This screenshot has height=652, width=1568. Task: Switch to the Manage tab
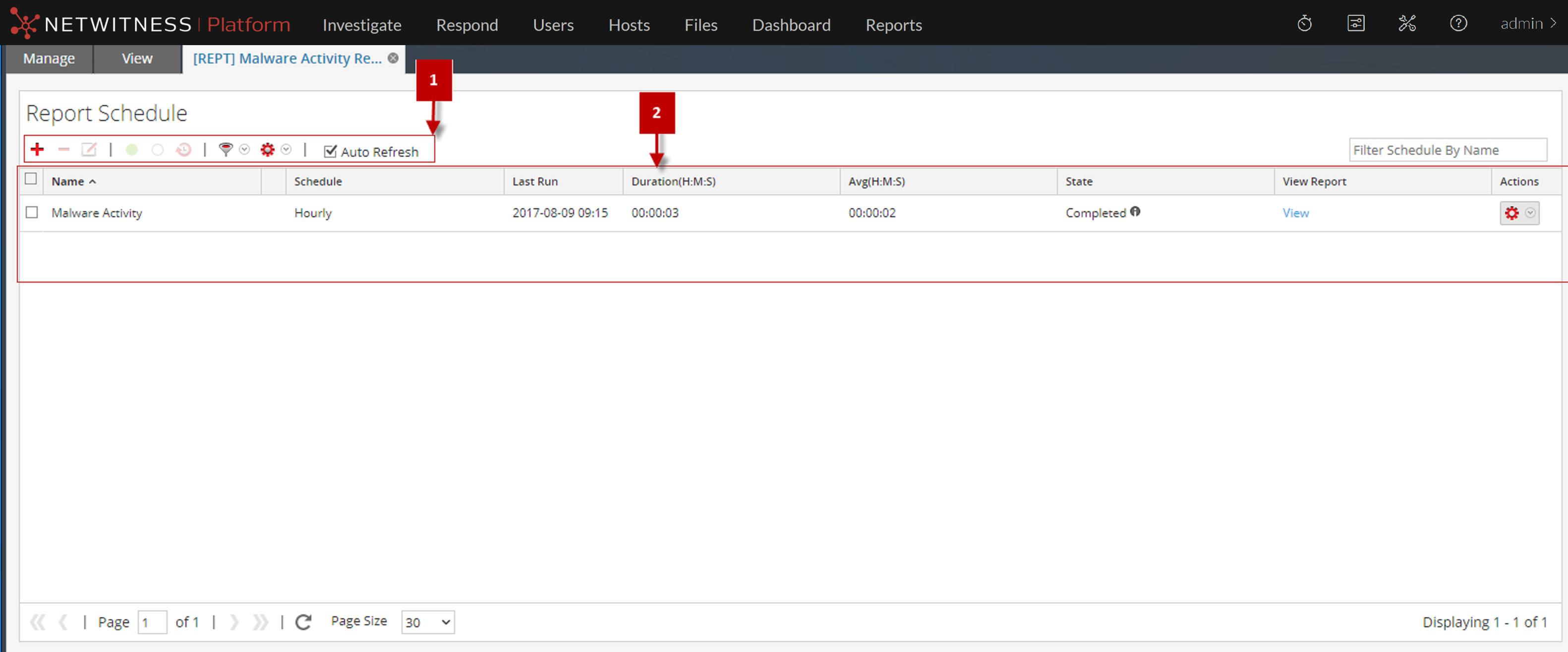tap(49, 59)
